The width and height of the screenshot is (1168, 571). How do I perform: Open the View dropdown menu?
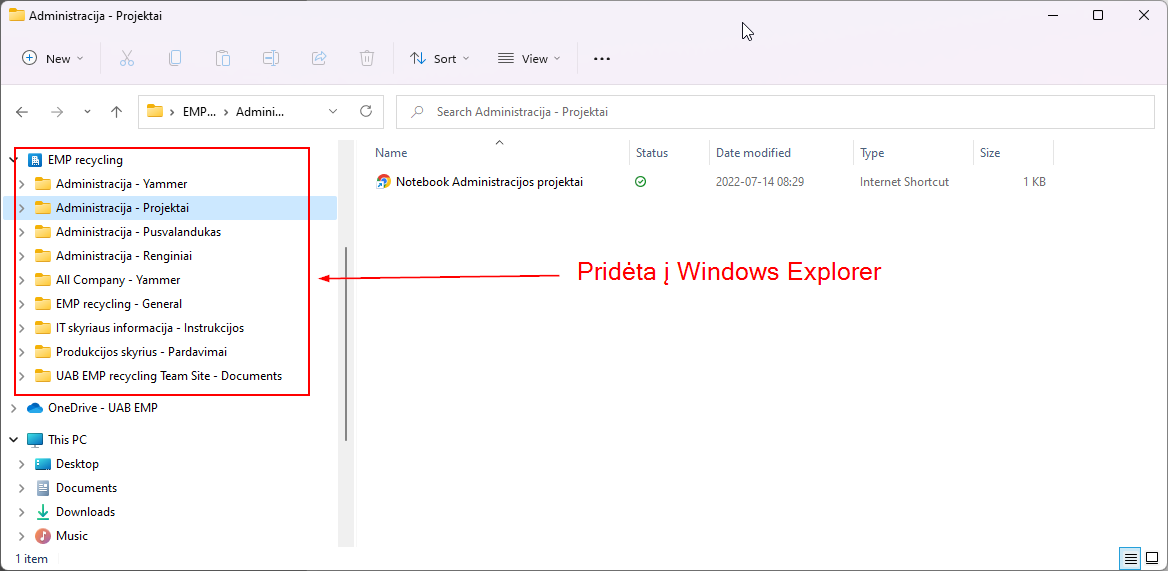[529, 58]
